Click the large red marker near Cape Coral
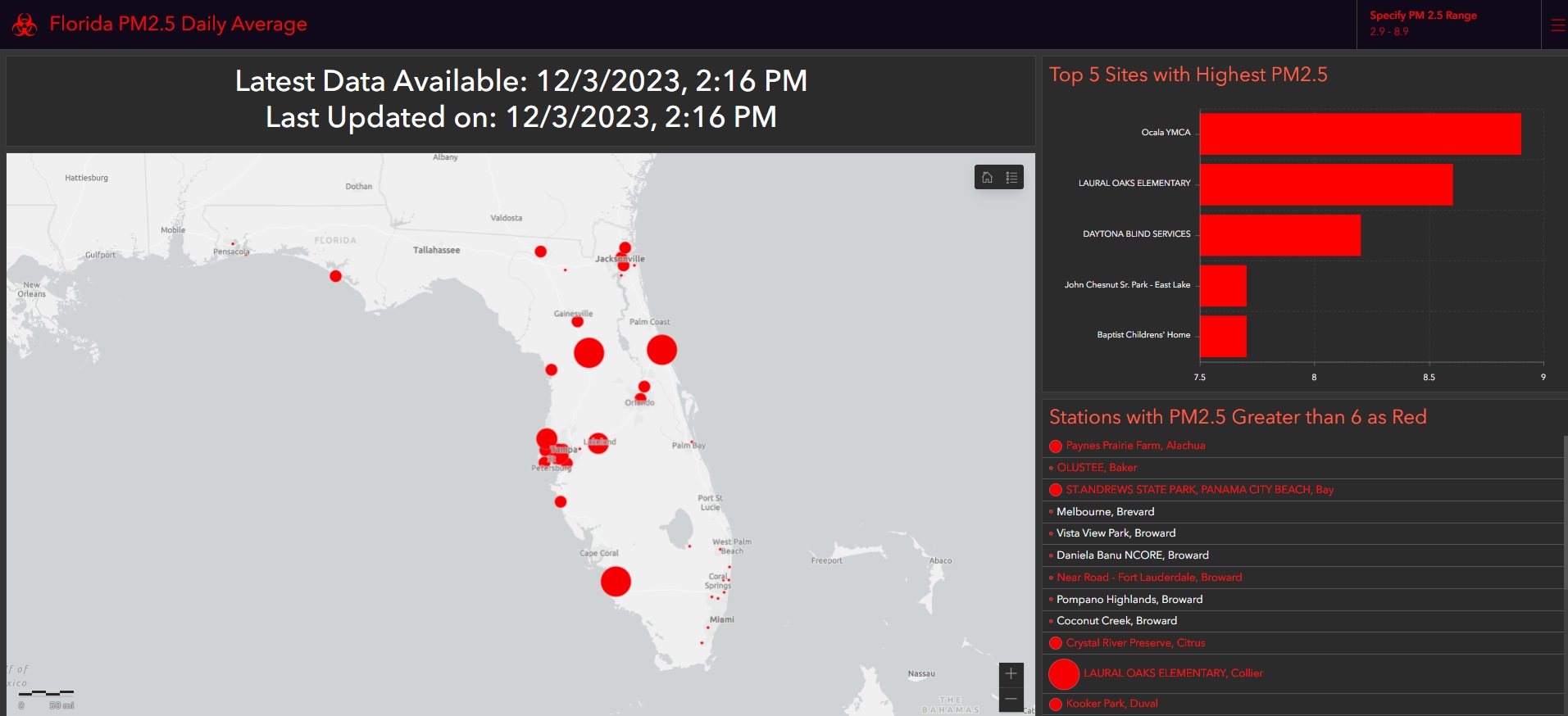The height and width of the screenshot is (716, 1568). (x=616, y=581)
